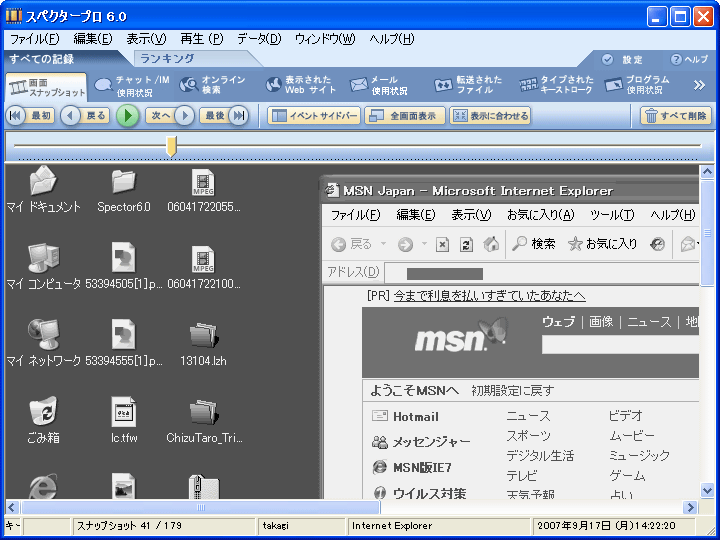Jump to first snapshot with 最初 button
The height and width of the screenshot is (540, 720).
coord(30,115)
